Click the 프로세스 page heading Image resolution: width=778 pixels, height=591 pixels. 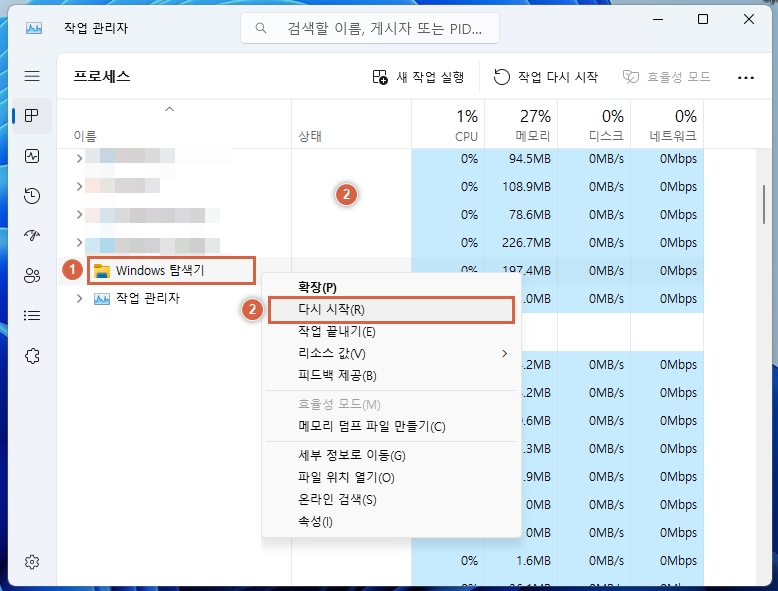pos(102,76)
